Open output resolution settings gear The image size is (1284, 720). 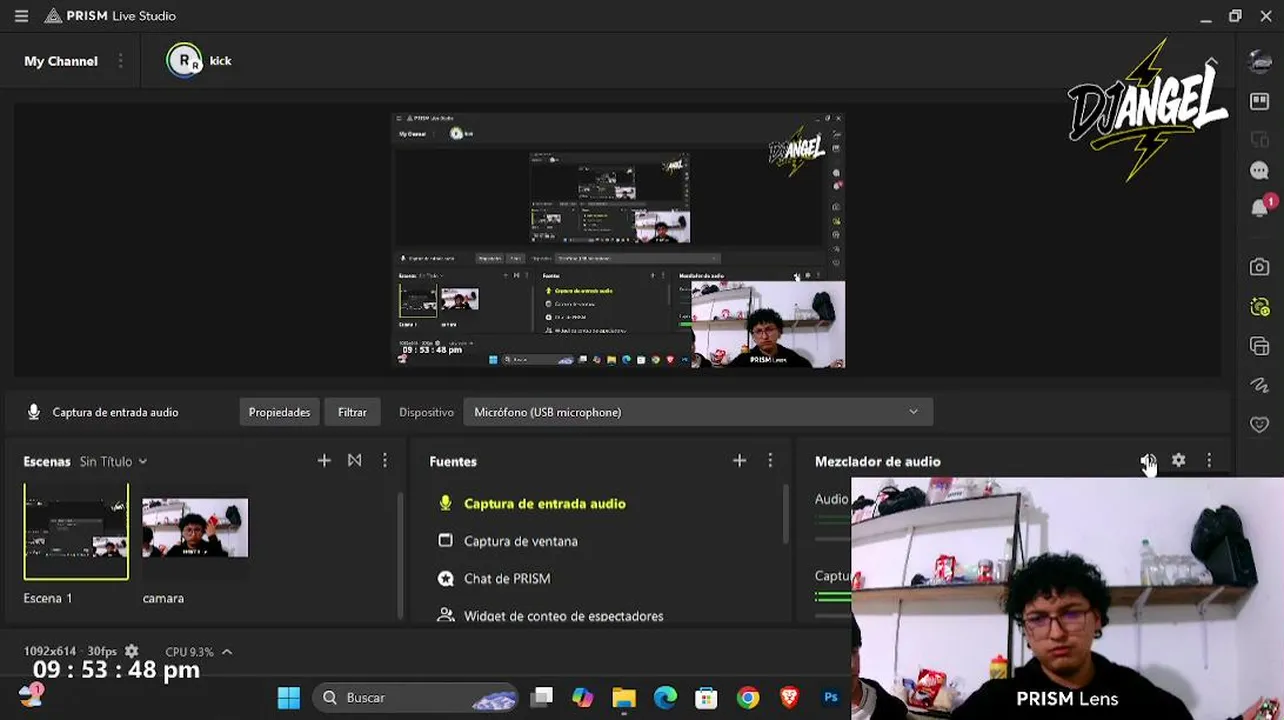point(131,651)
